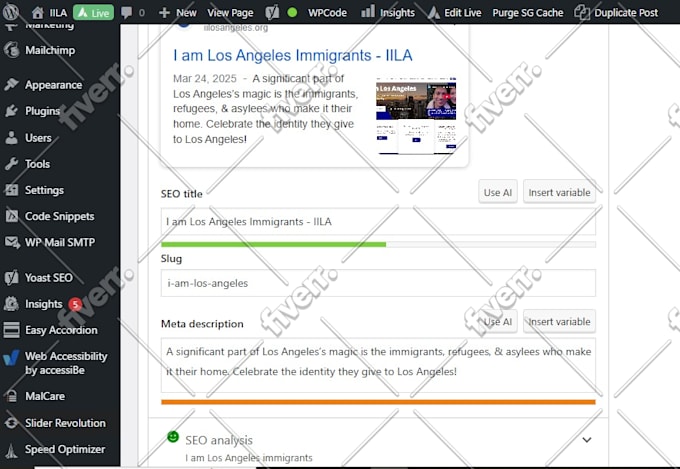680x469 pixels.
Task: Click Use AI button for SEO title
Action: click(498, 192)
